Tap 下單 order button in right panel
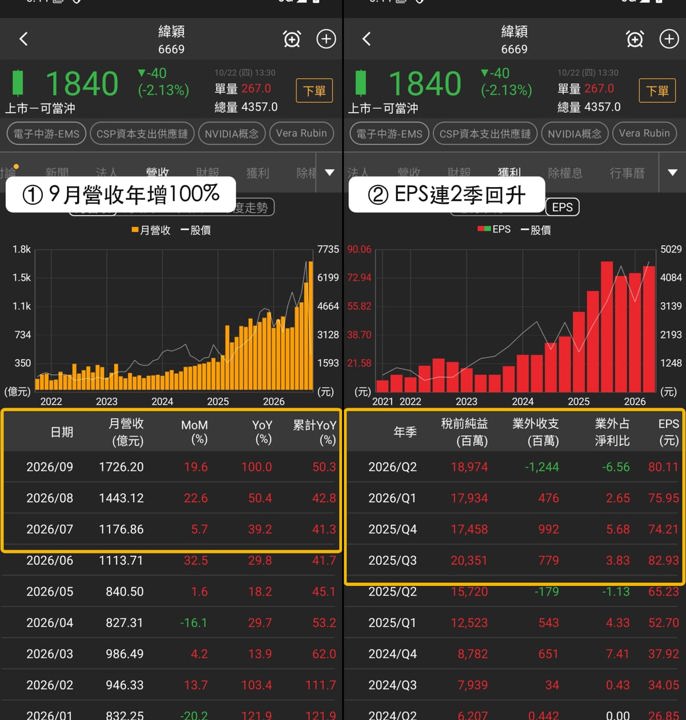 coord(657,90)
